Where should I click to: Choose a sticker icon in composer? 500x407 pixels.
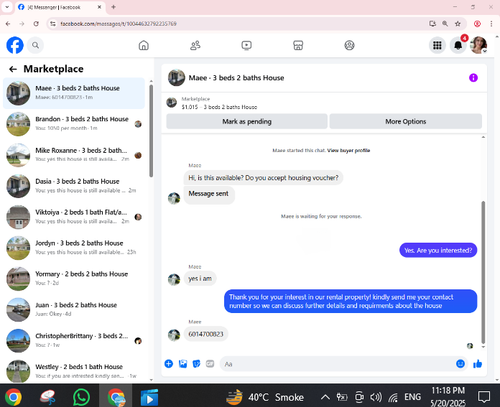196,364
